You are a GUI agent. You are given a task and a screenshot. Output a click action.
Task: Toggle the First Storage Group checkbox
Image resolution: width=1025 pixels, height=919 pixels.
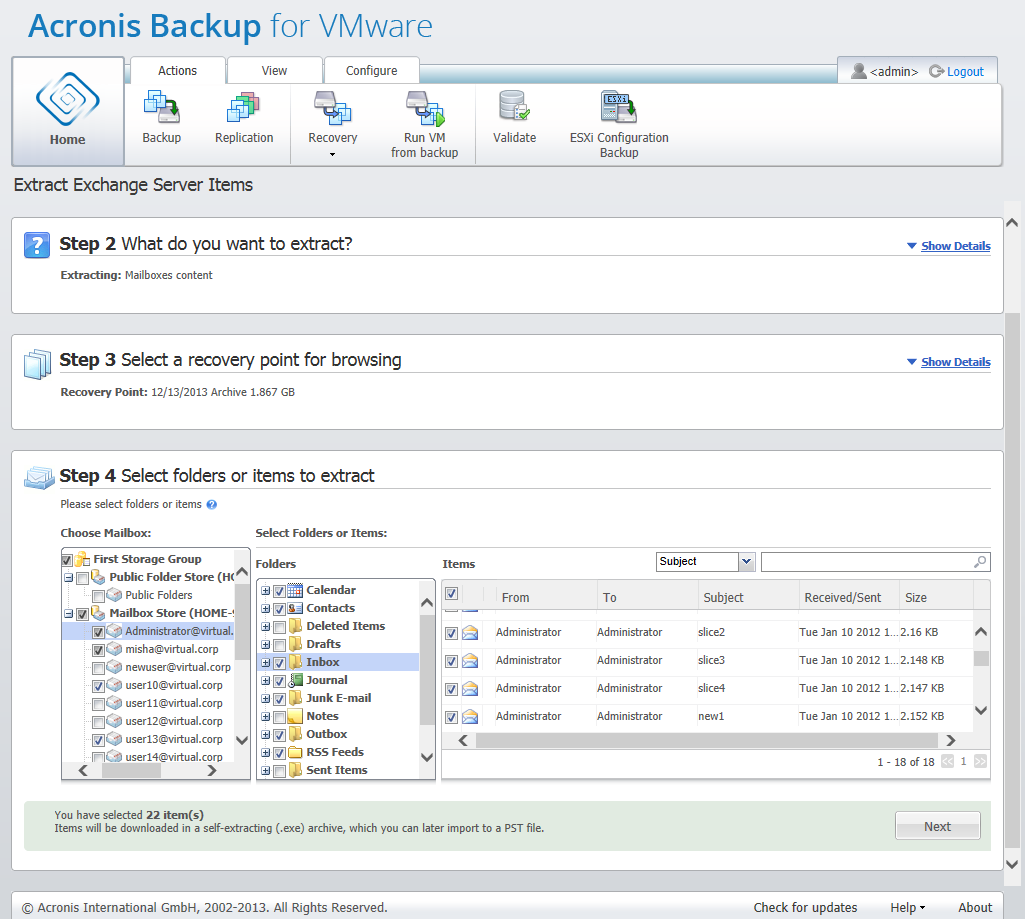pyautogui.click(x=67, y=560)
